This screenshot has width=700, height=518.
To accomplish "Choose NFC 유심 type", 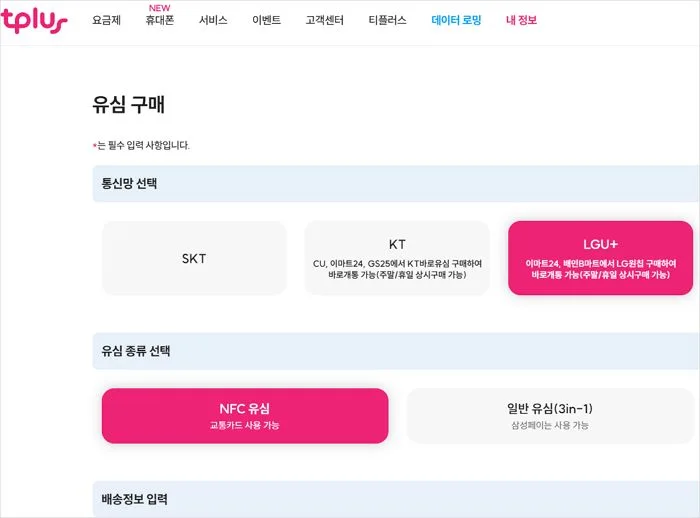I will tap(245, 415).
